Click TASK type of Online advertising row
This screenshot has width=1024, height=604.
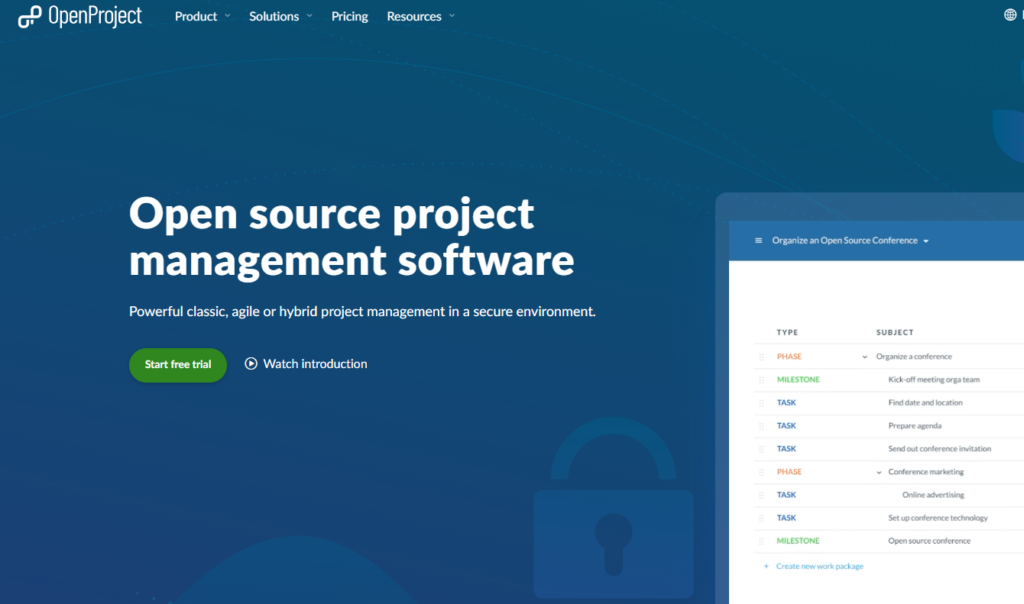[x=786, y=495]
